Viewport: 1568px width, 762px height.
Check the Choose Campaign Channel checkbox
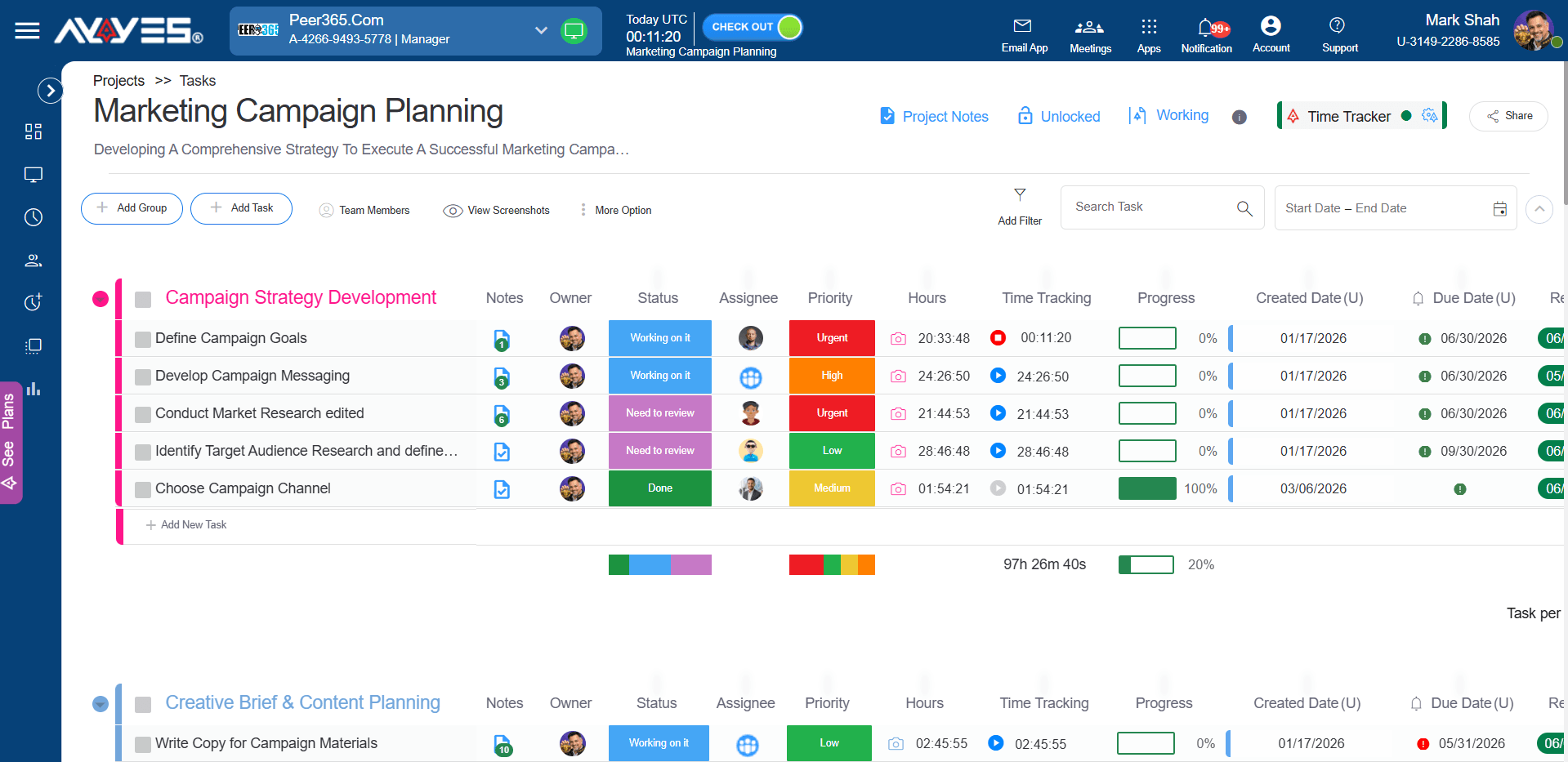pyautogui.click(x=143, y=489)
